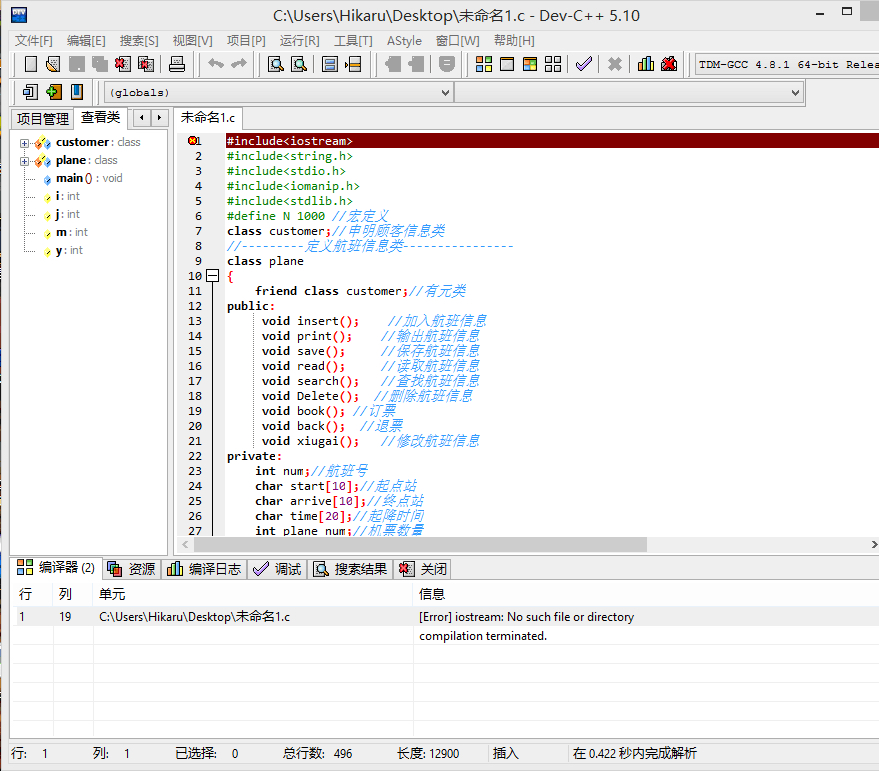Open the 搜索[S] menu
879x771 pixels.
pyautogui.click(x=138, y=40)
